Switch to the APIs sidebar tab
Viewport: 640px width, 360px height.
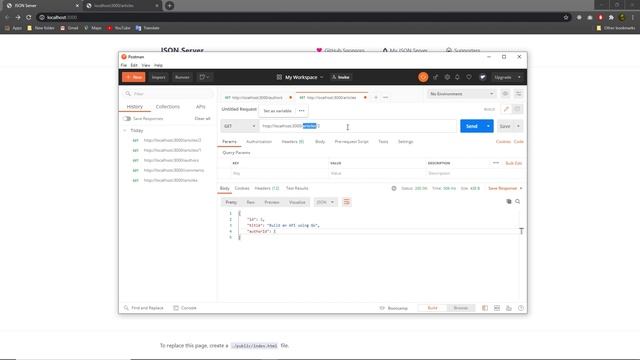point(200,107)
